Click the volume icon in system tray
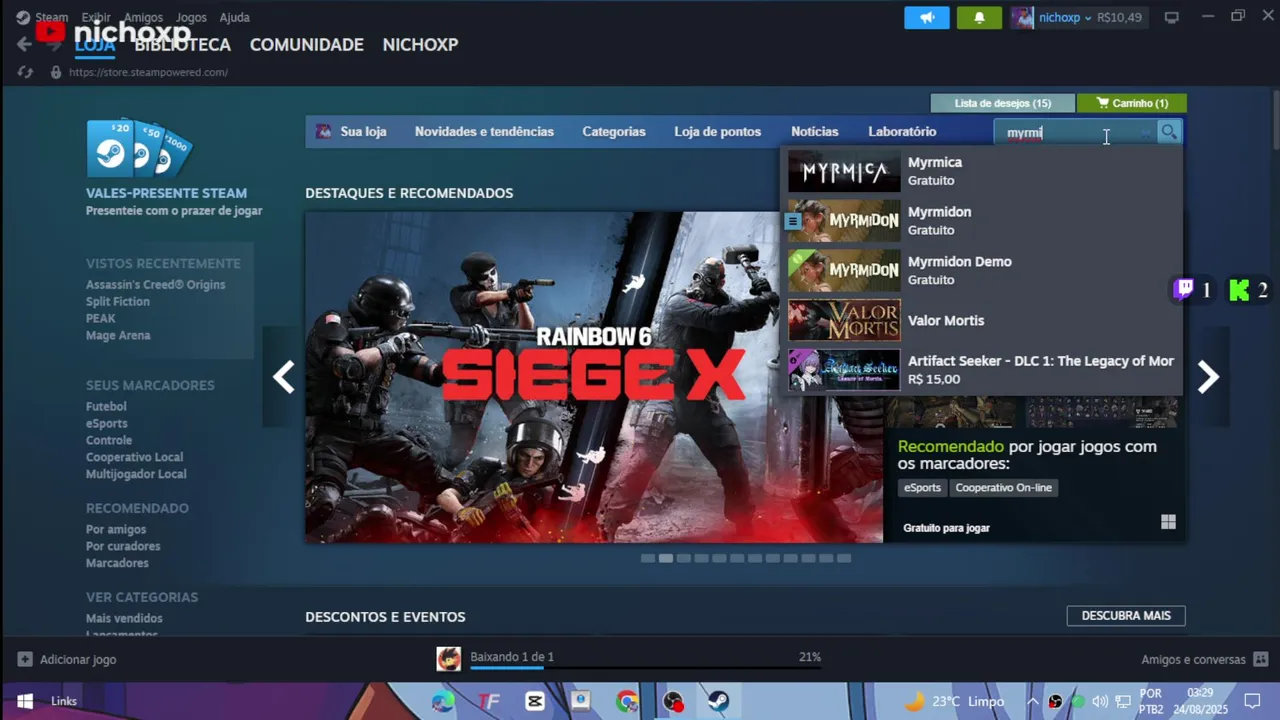1280x720 pixels. pyautogui.click(x=1100, y=701)
